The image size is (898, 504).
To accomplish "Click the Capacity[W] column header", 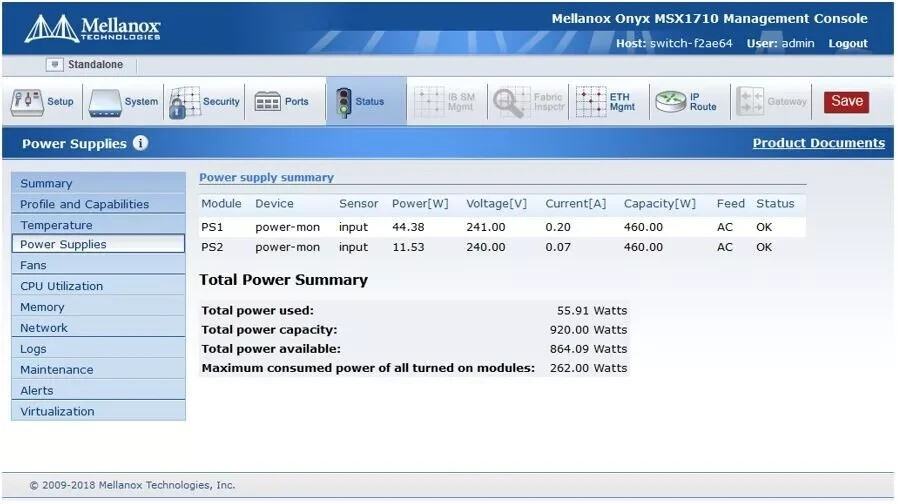I will (660, 203).
